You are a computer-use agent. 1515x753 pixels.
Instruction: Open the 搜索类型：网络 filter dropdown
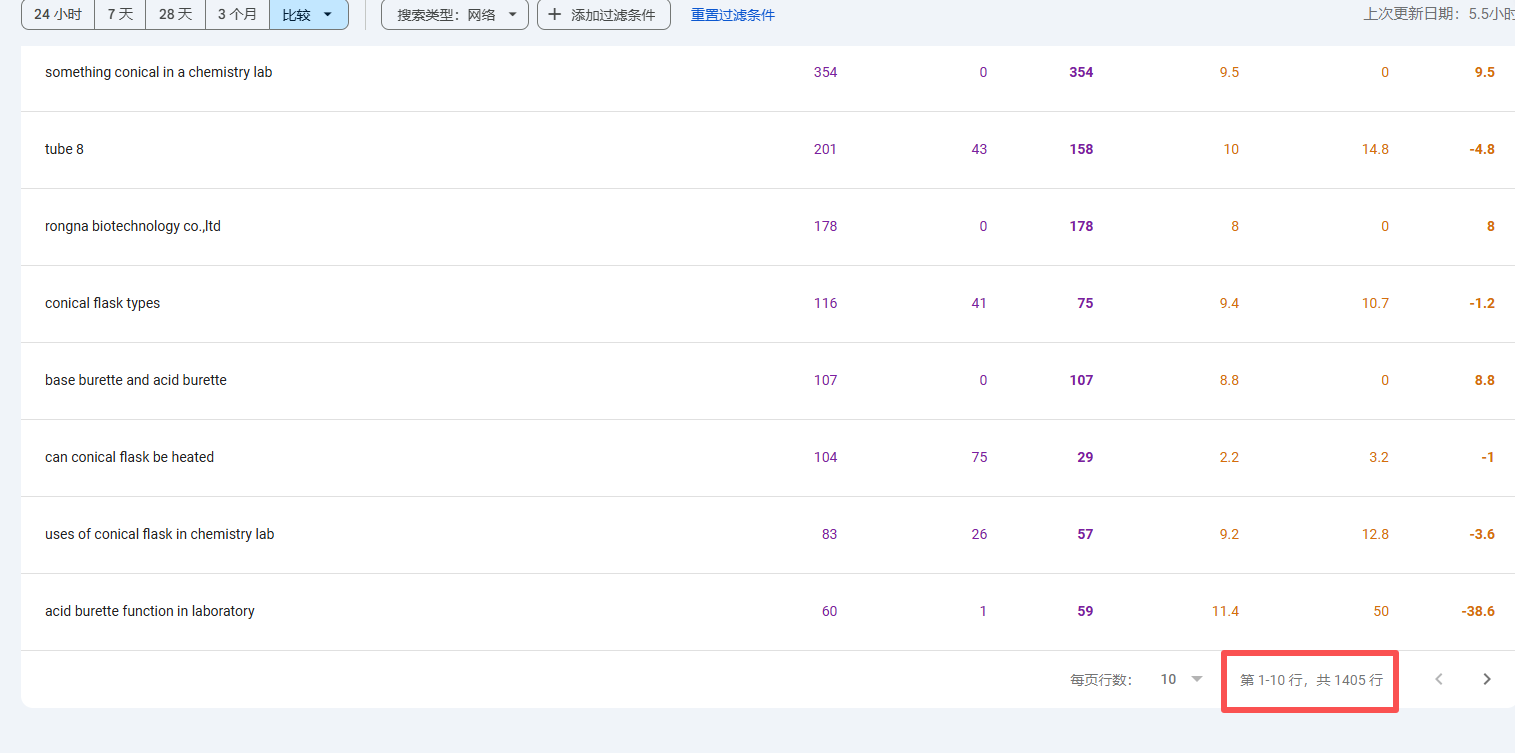coord(454,15)
